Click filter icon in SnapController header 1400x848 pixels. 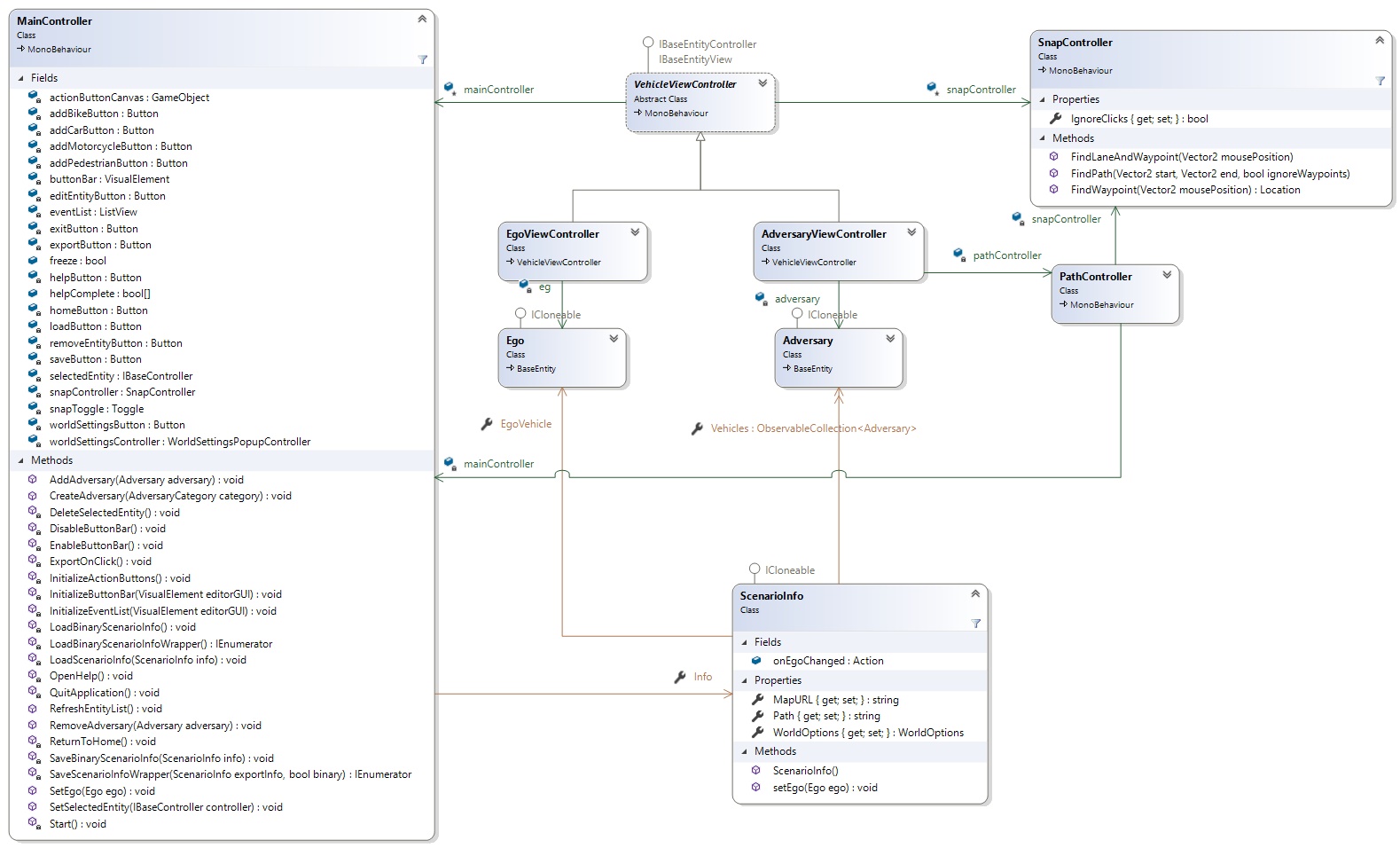point(1380,81)
